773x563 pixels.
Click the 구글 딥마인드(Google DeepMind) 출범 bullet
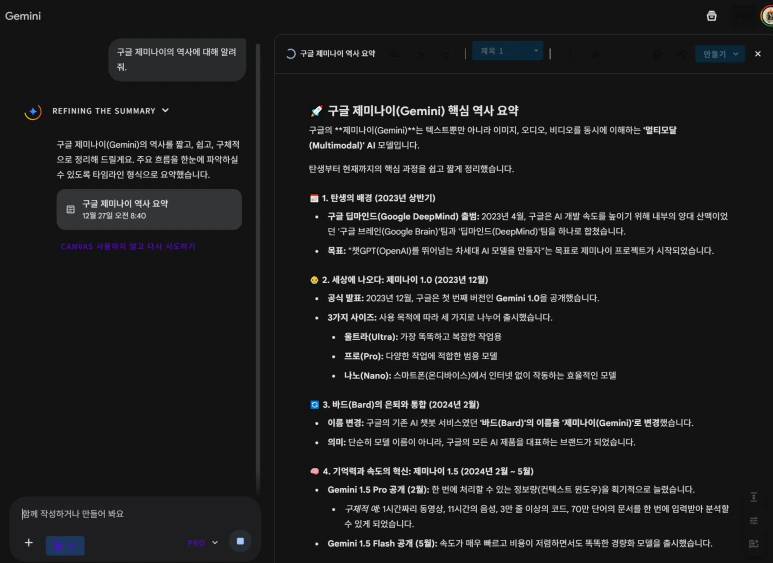point(527,224)
